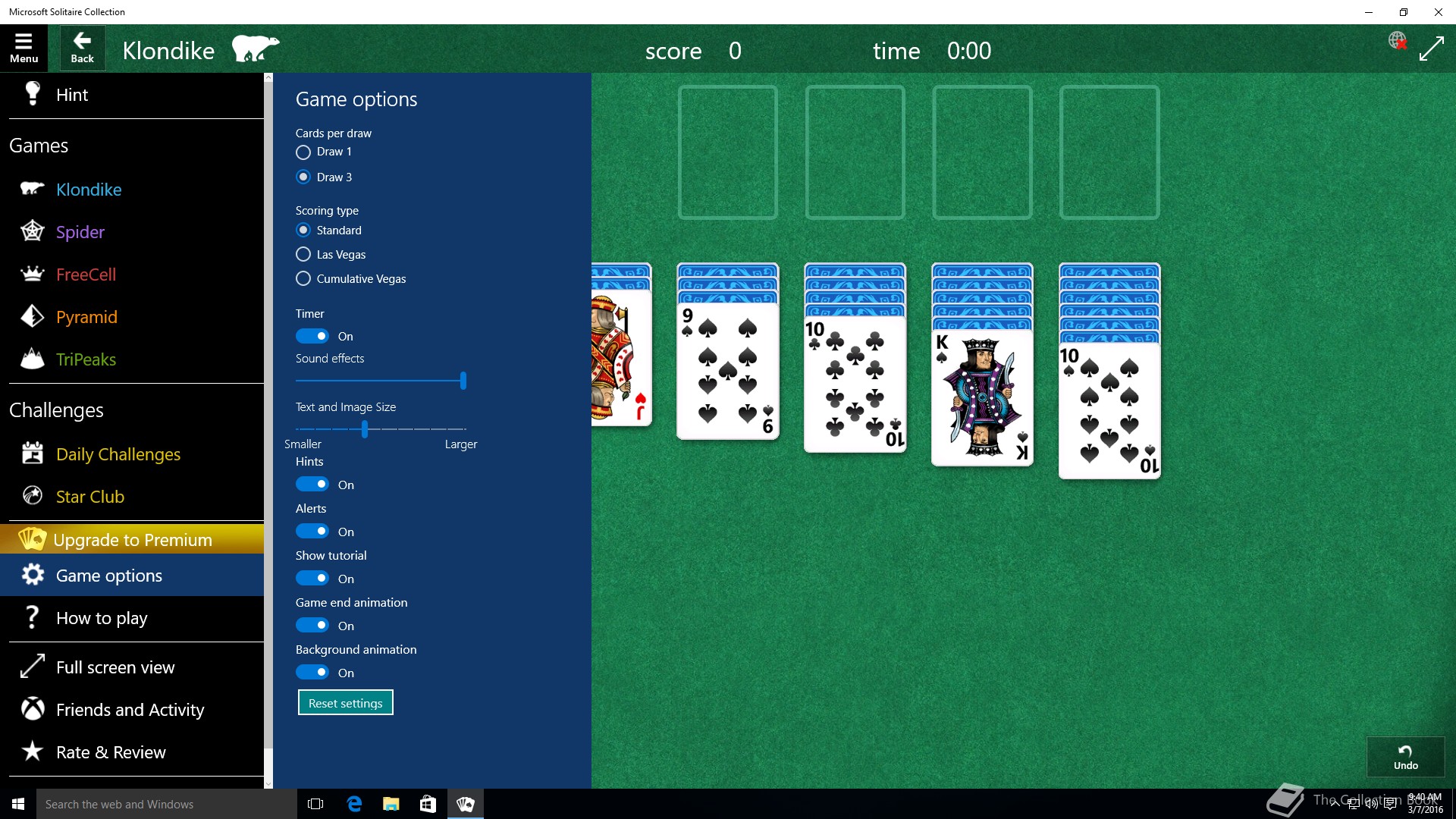Image resolution: width=1456 pixels, height=819 pixels.
Task: Click the first empty foundation slot
Action: pyautogui.click(x=728, y=152)
